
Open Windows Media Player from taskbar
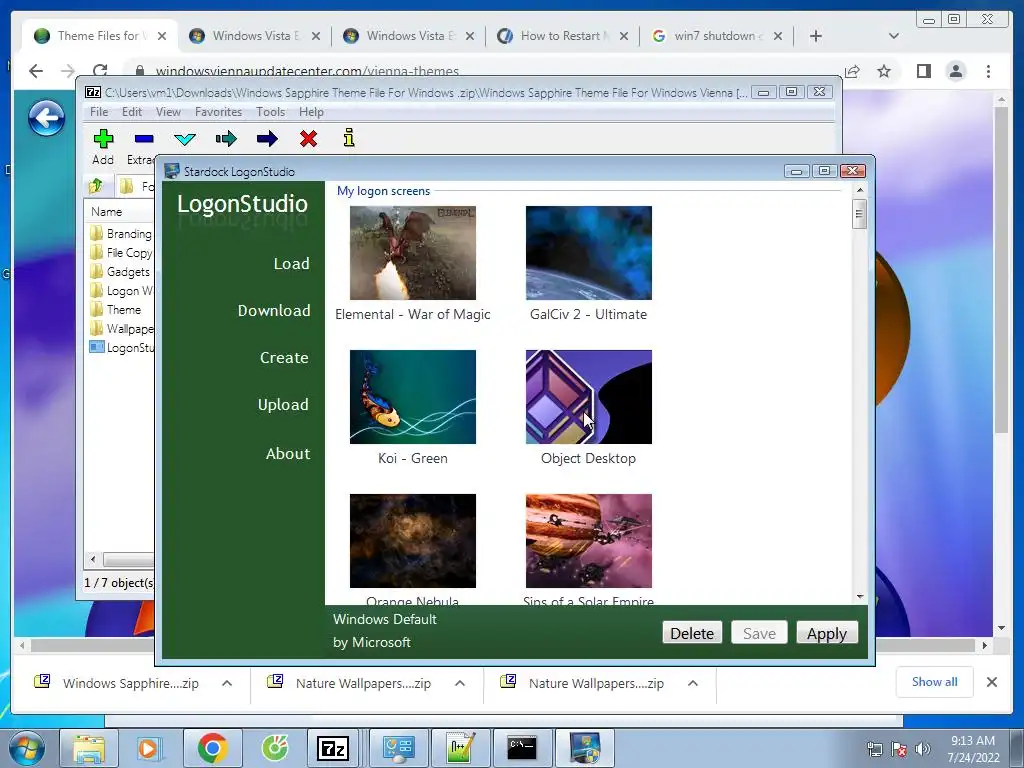click(148, 748)
